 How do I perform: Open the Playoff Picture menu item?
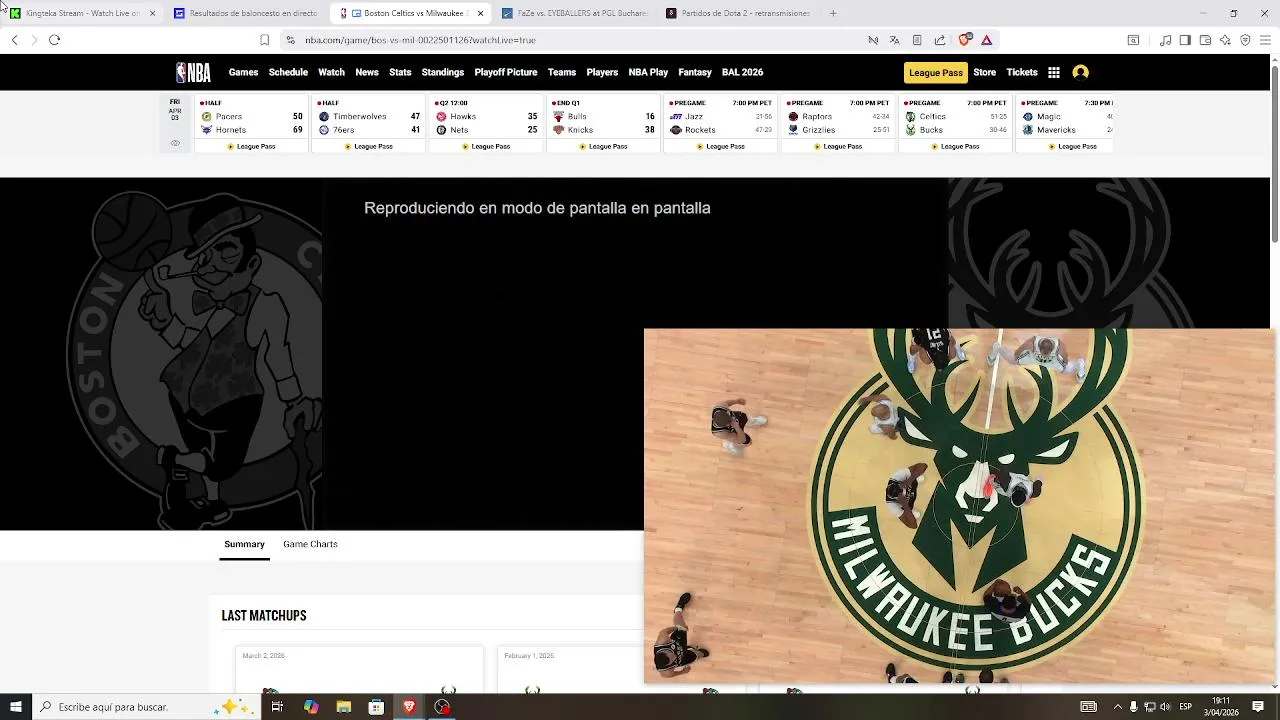[x=506, y=72]
